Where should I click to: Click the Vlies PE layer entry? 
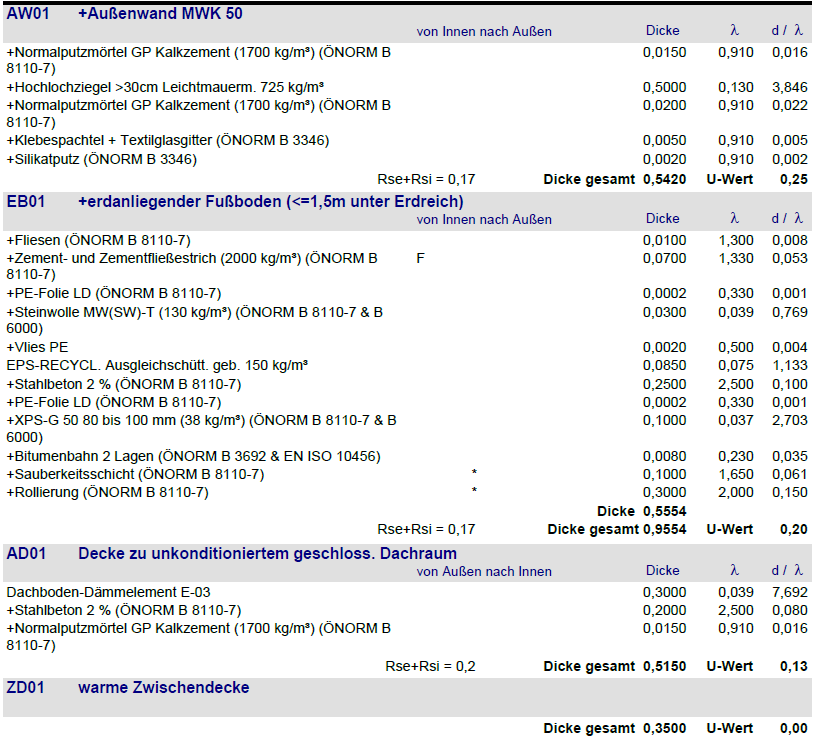pyautogui.click(x=38, y=348)
